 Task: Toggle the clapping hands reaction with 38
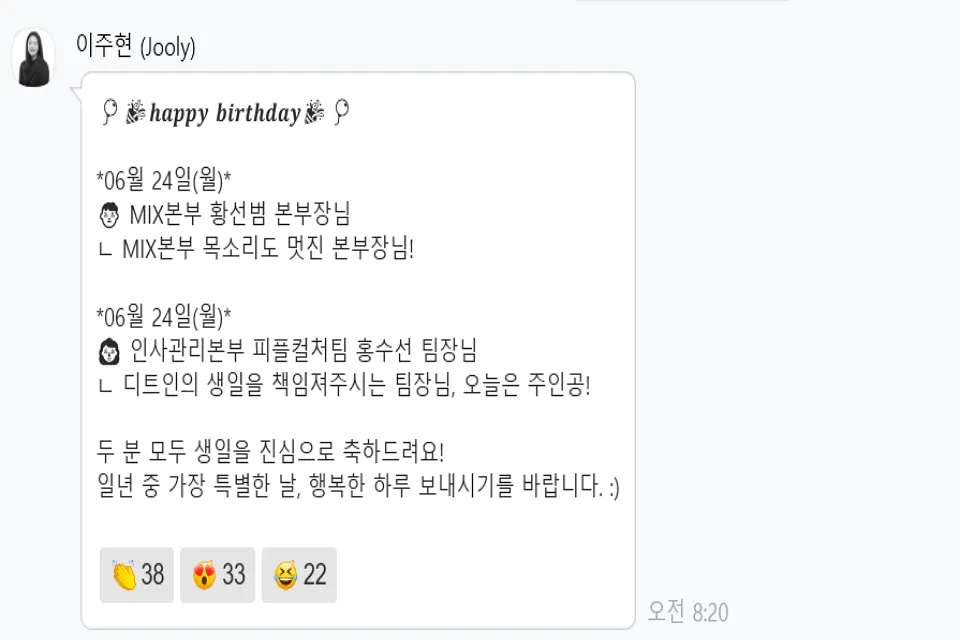coord(137,574)
